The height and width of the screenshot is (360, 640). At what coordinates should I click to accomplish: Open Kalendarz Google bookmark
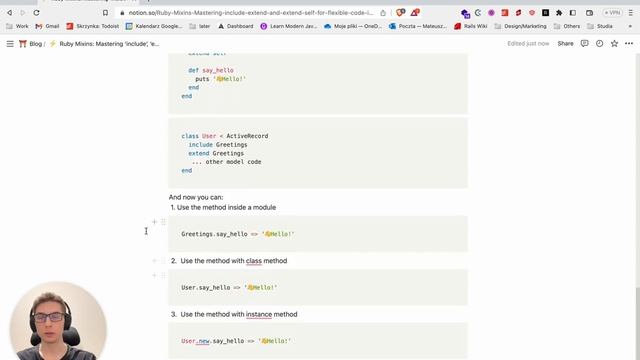tap(154, 26)
